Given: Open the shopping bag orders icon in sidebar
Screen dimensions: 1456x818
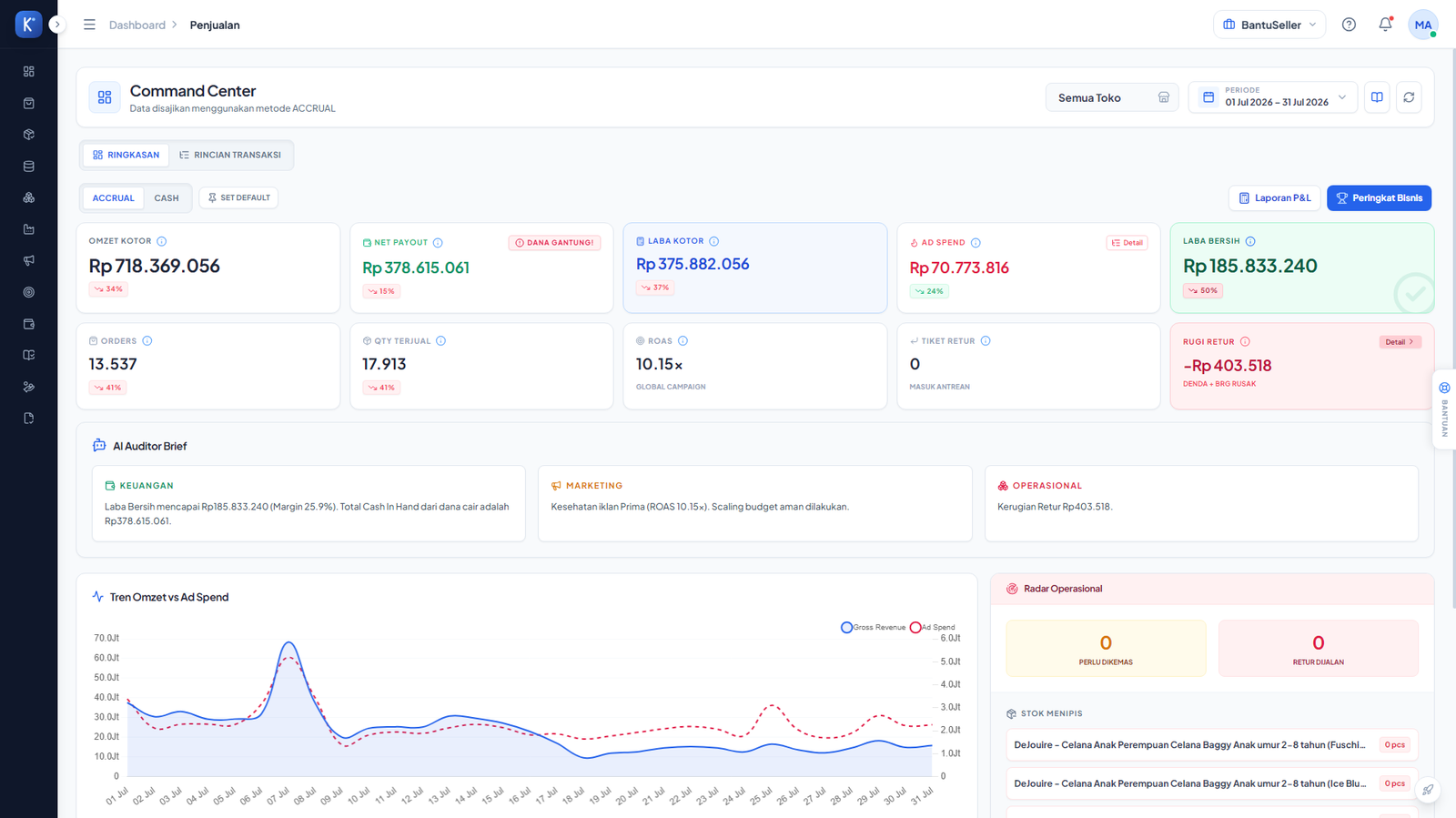Looking at the screenshot, I should 28,103.
